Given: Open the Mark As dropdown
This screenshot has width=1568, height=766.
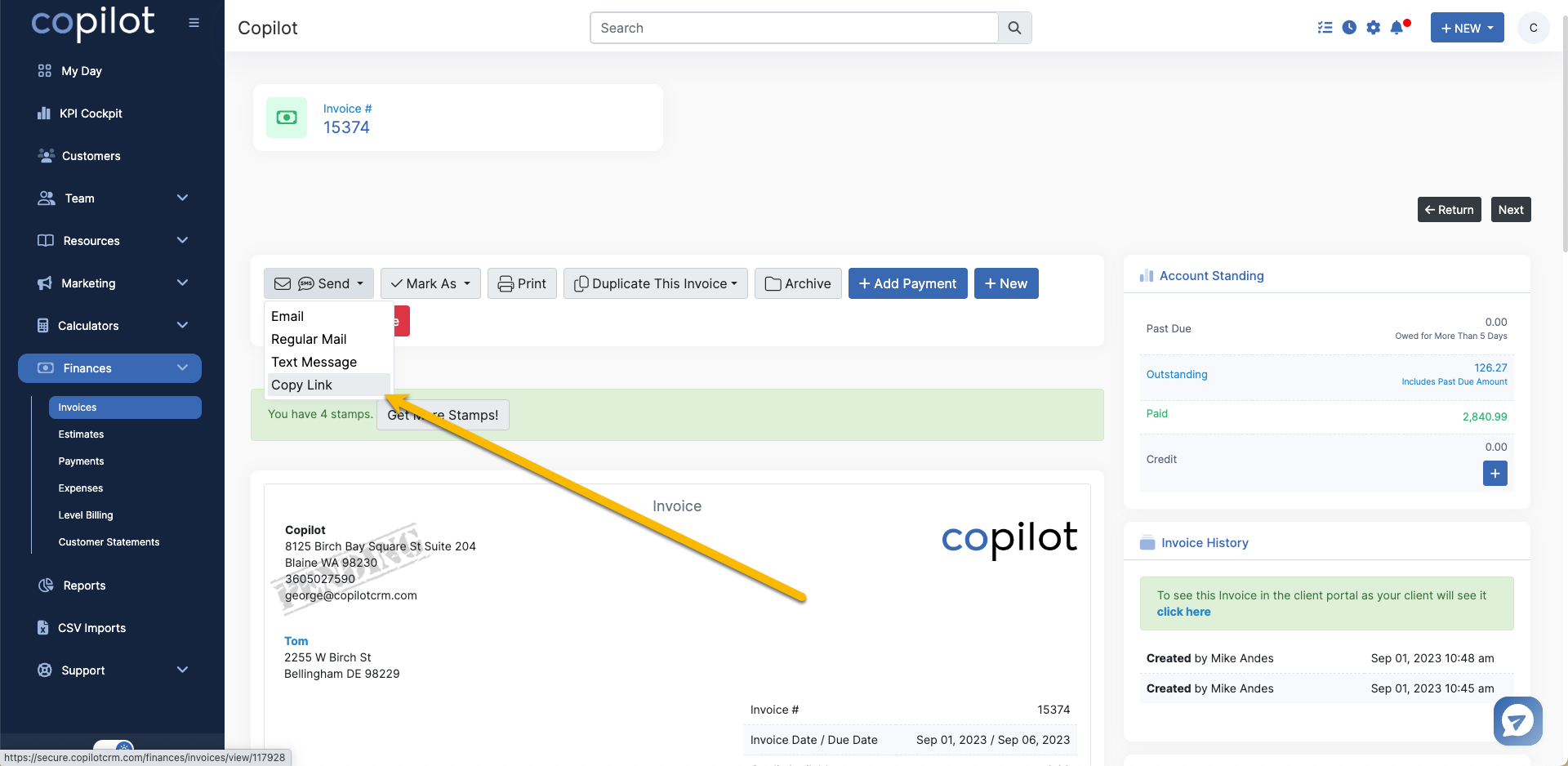Looking at the screenshot, I should tap(430, 283).
